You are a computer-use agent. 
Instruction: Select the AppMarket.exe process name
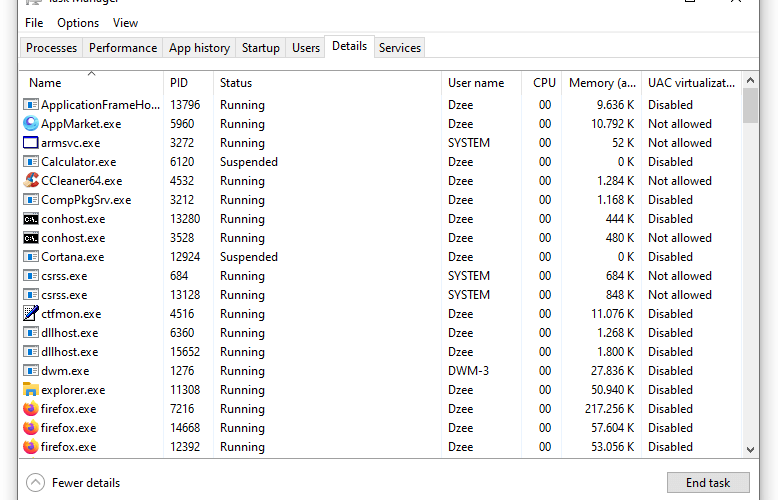tap(81, 123)
